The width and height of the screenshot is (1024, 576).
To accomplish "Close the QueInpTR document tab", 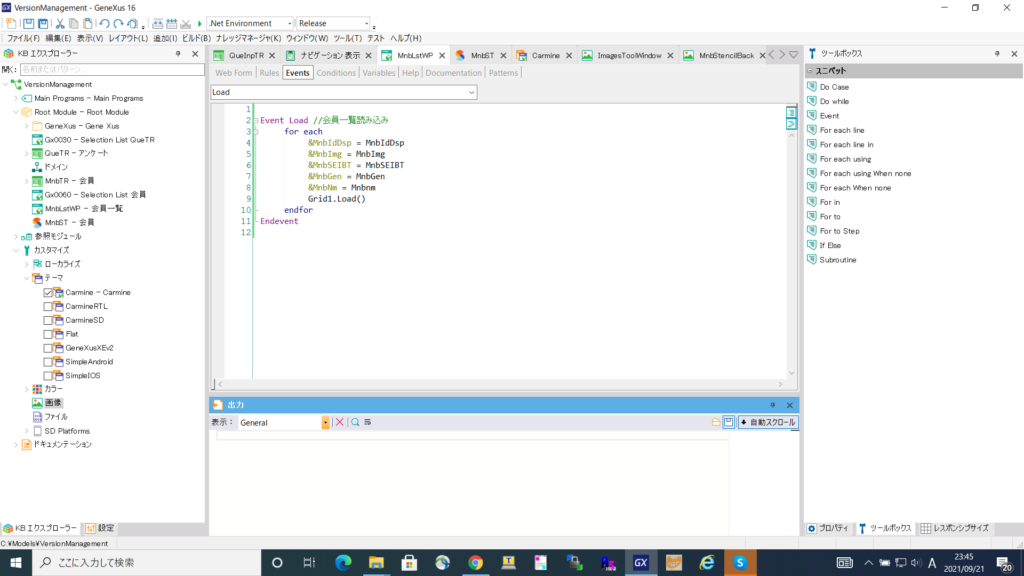I will [272, 56].
